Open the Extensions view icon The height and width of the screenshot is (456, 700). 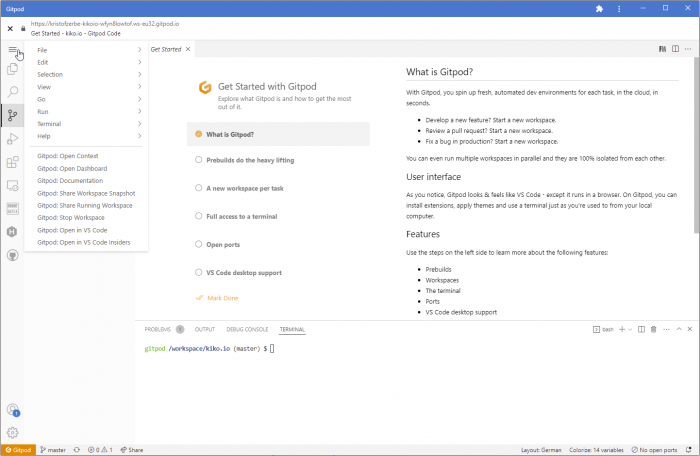[12, 162]
